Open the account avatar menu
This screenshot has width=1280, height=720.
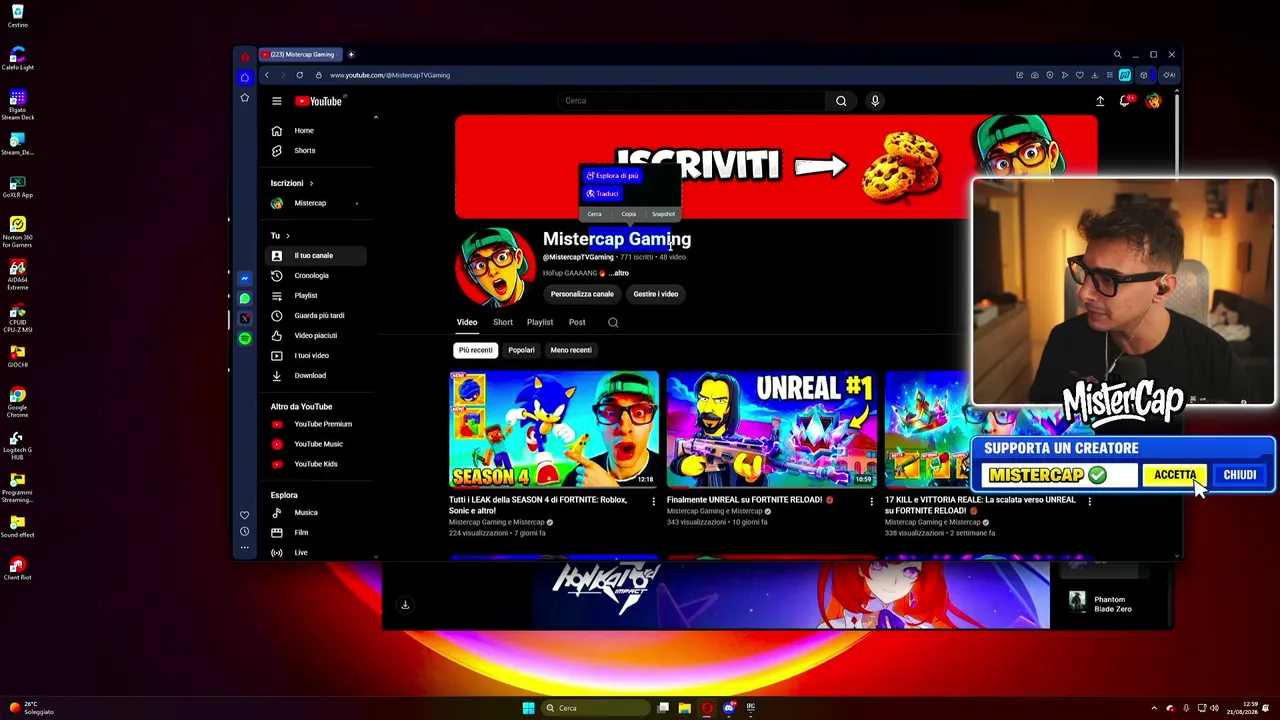pyautogui.click(x=1153, y=101)
